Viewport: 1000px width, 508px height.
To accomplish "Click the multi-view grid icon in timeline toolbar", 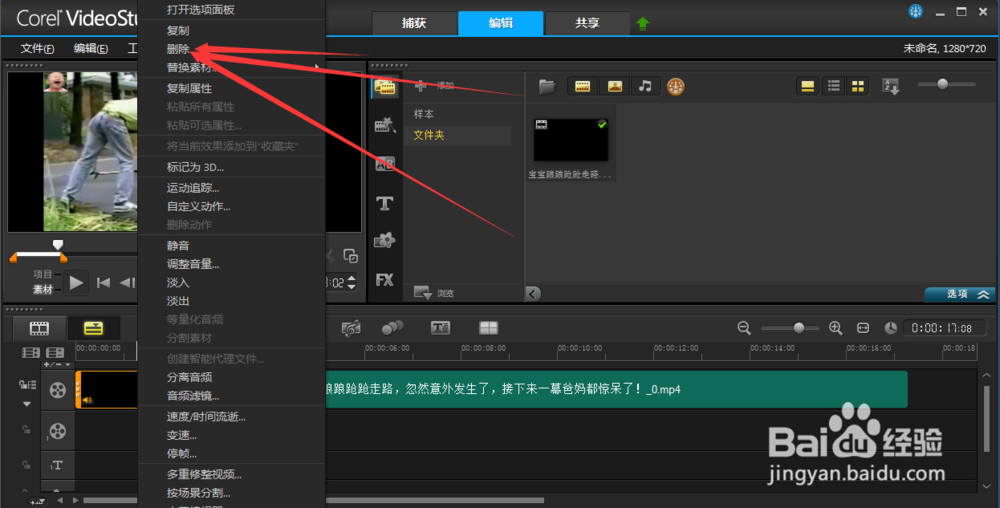I will click(x=489, y=328).
